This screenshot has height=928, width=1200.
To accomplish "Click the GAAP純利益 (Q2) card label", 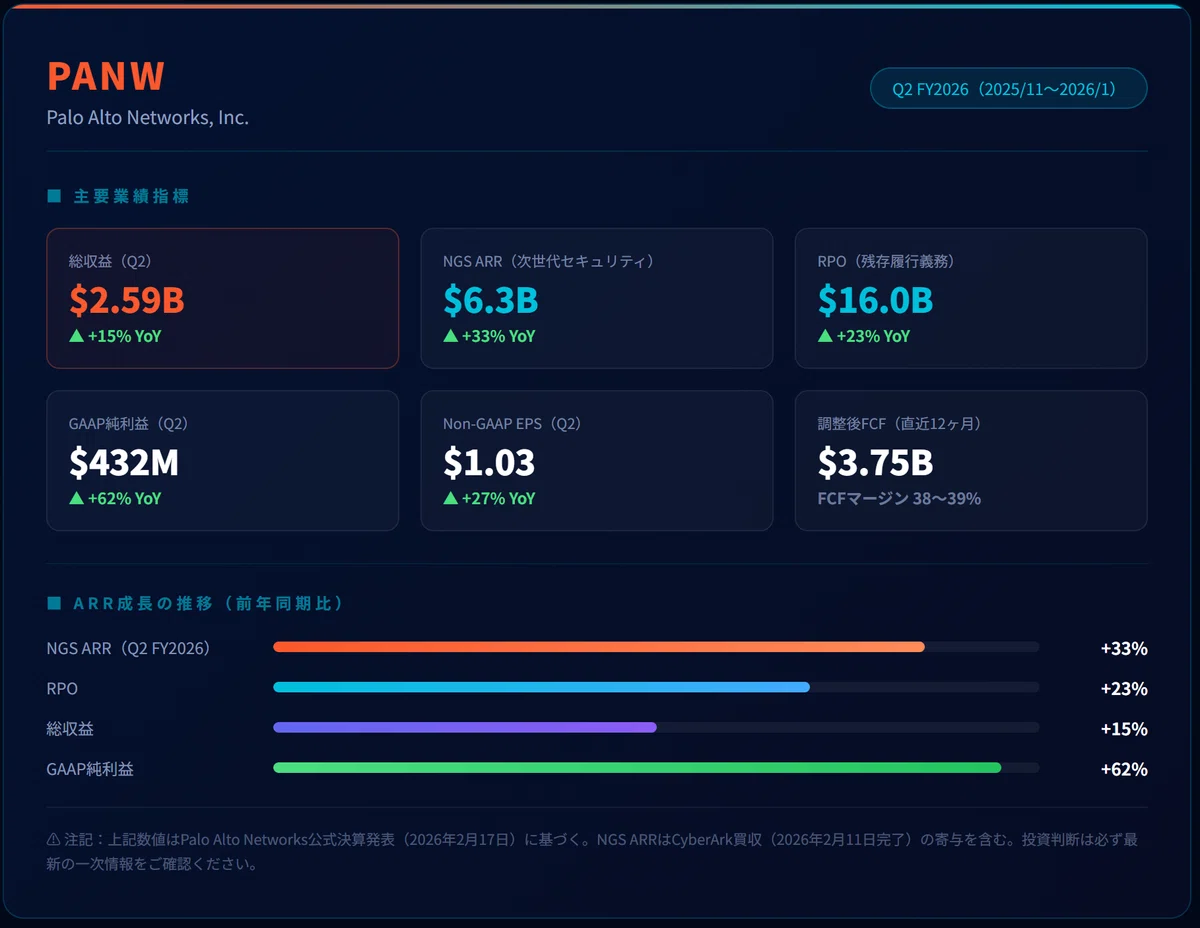I will coord(129,424).
